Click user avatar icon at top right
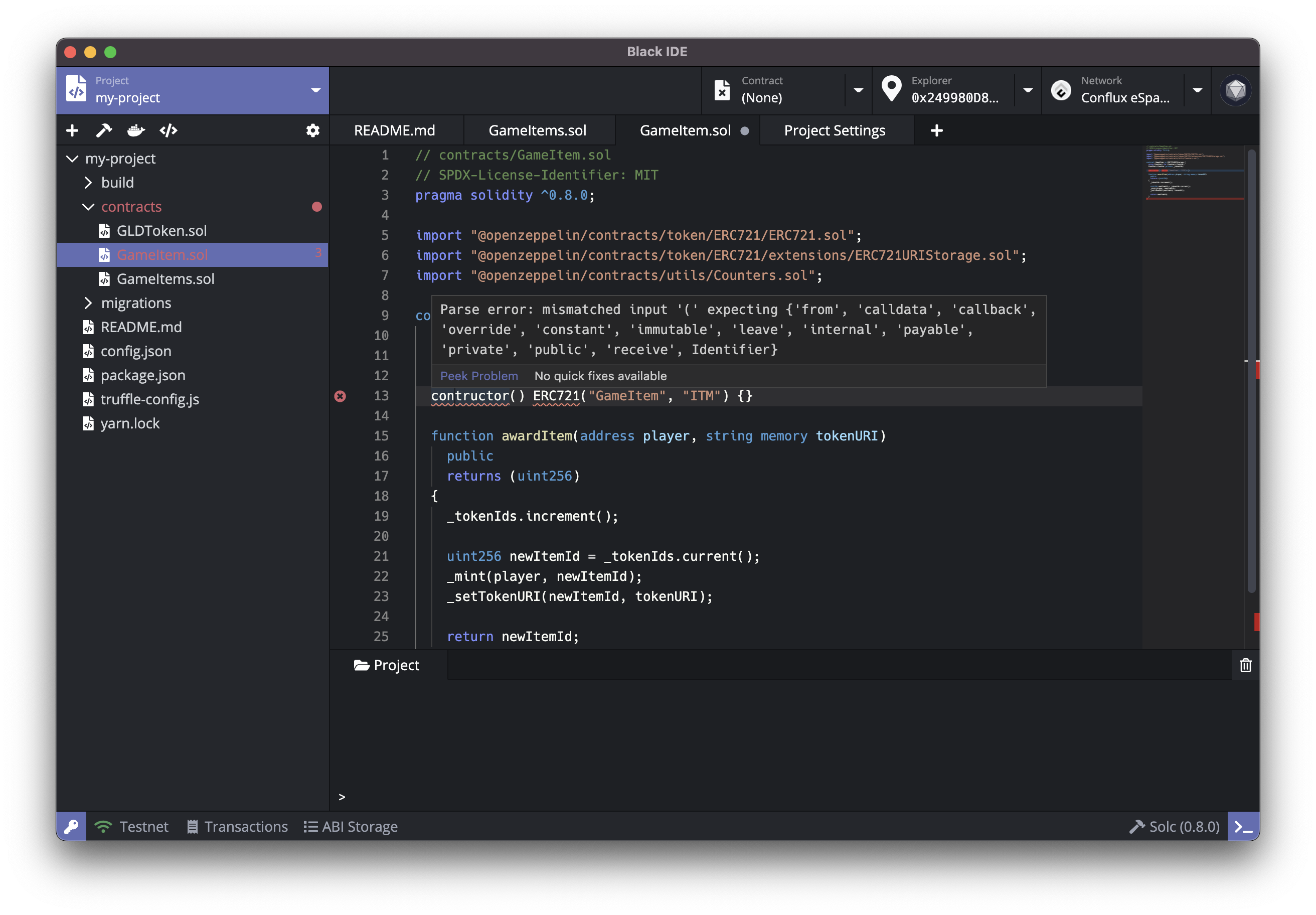Image resolution: width=1316 pixels, height=915 pixels. [1235, 91]
